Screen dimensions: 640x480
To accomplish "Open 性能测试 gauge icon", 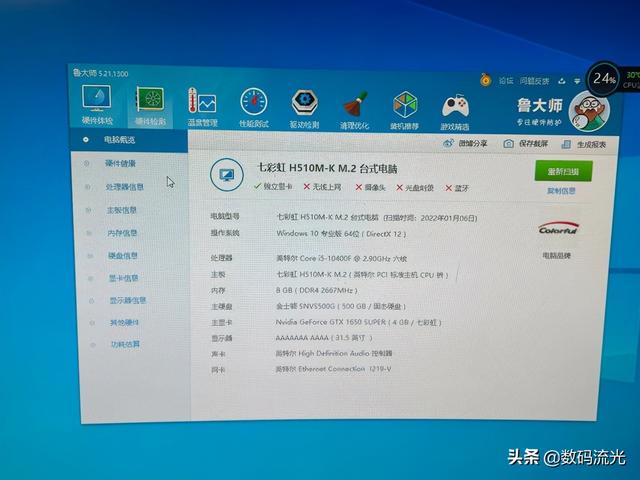I will pos(253,108).
